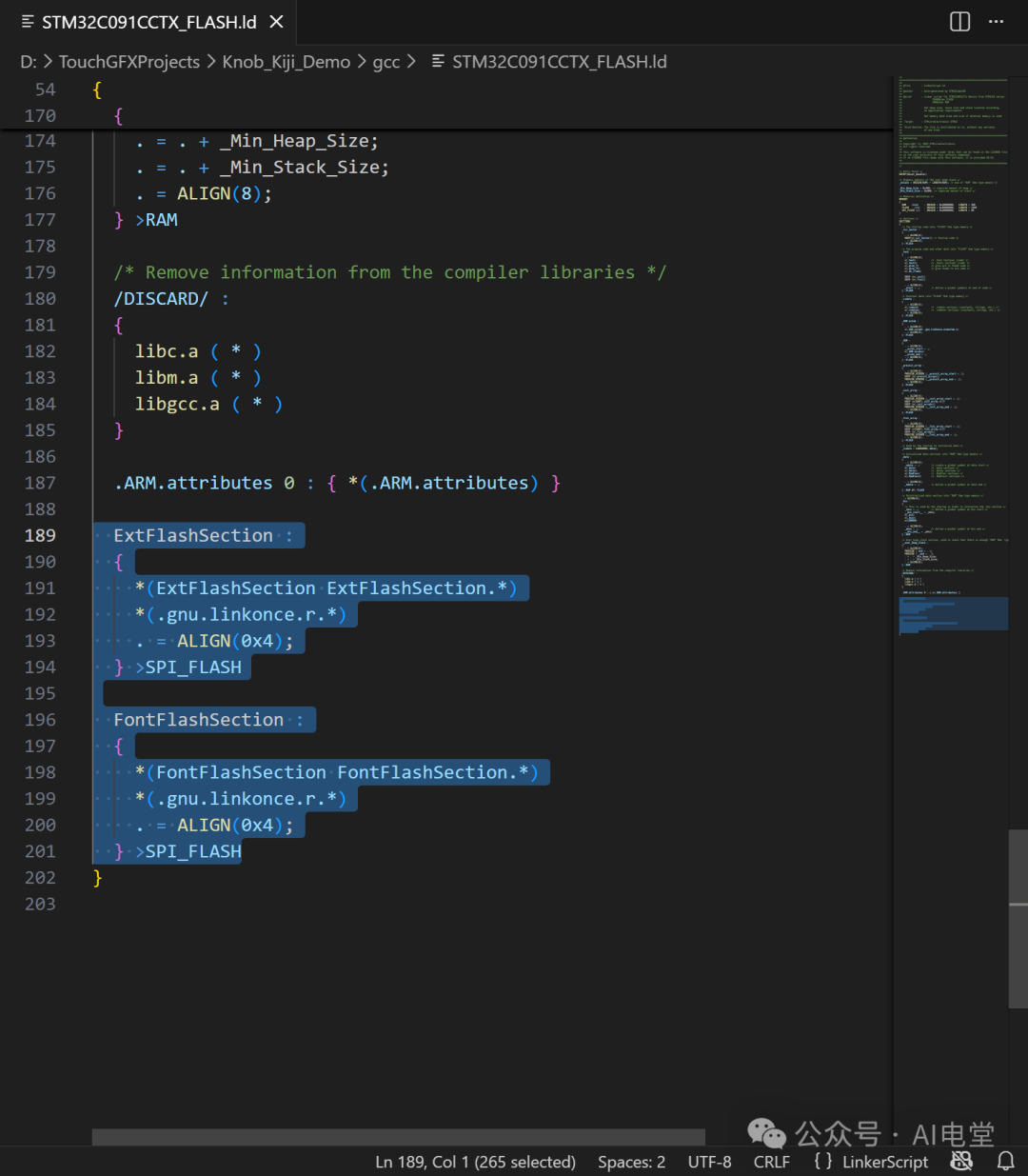Viewport: 1028px width, 1176px height.
Task: Click the minimap highlighted viewport region
Action: tap(953, 613)
